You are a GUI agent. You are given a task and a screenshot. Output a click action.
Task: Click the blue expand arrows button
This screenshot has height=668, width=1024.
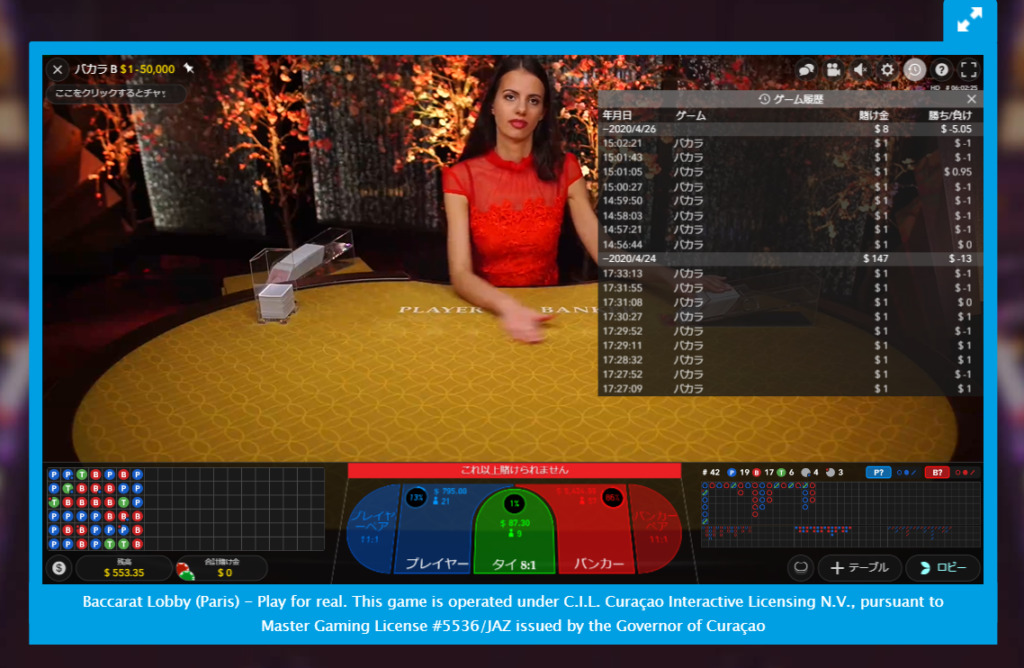tap(970, 20)
